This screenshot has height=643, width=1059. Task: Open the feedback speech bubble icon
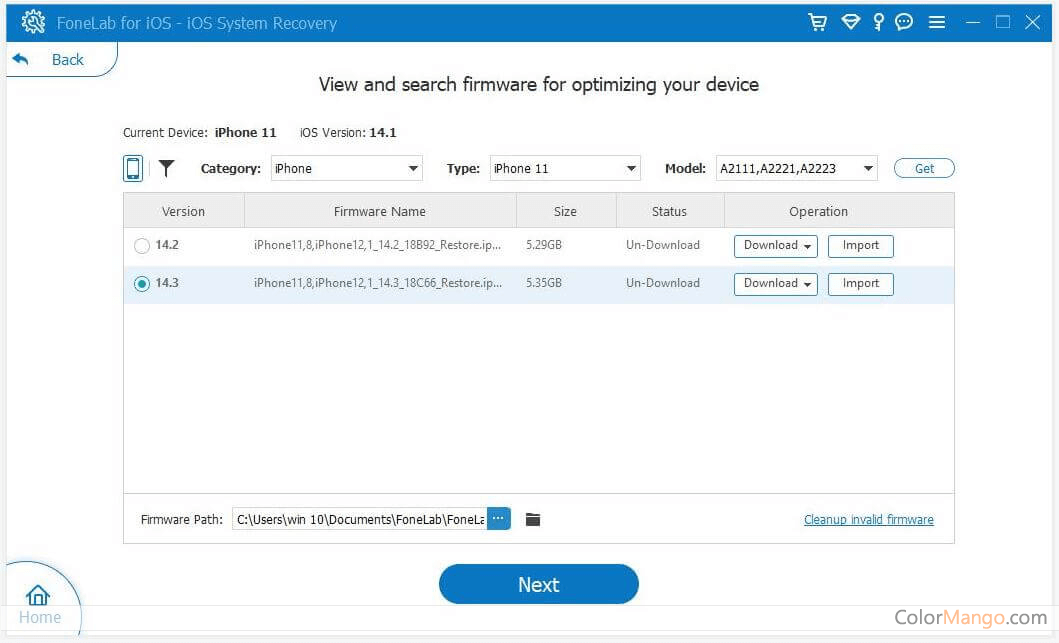pos(904,21)
